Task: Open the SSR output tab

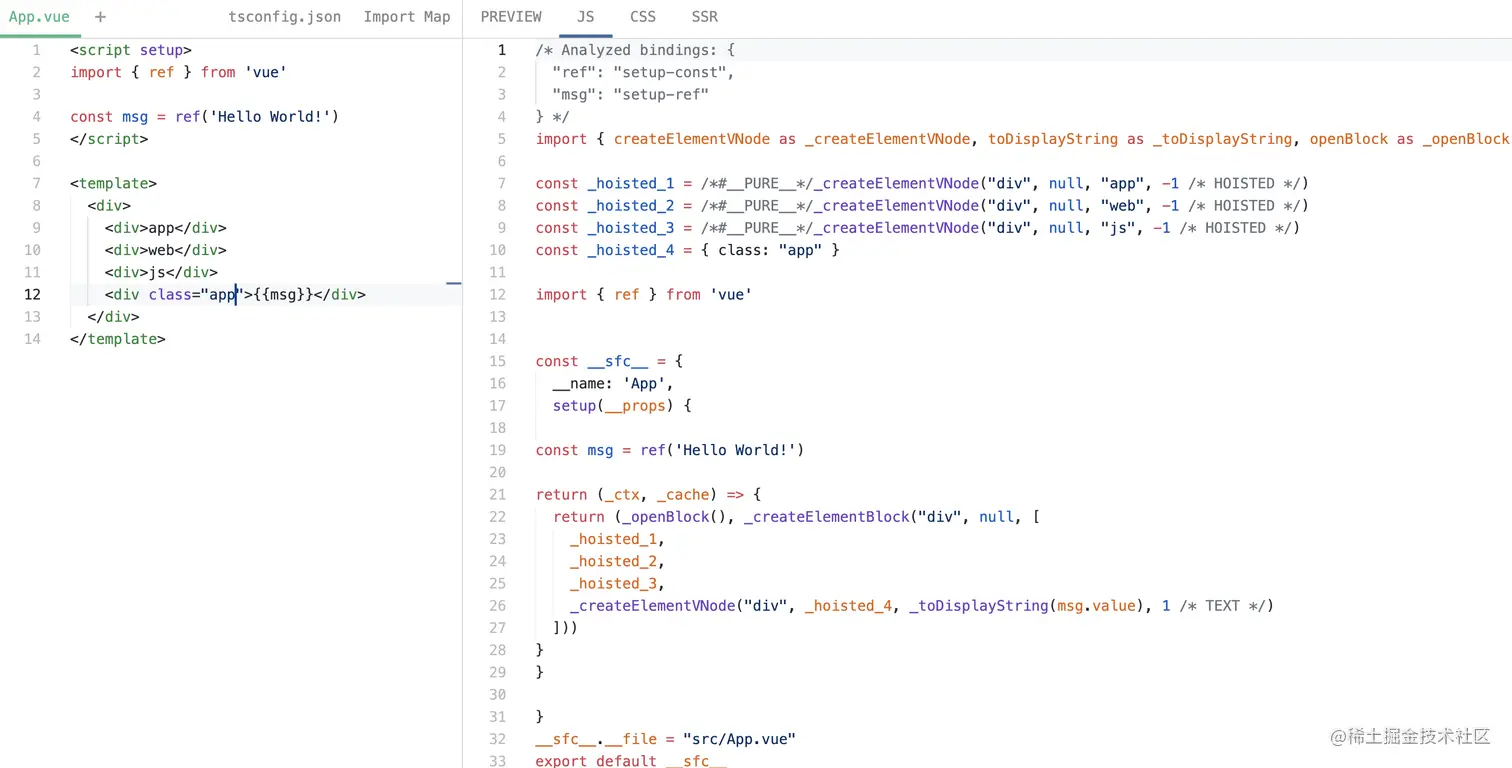Action: (x=704, y=16)
